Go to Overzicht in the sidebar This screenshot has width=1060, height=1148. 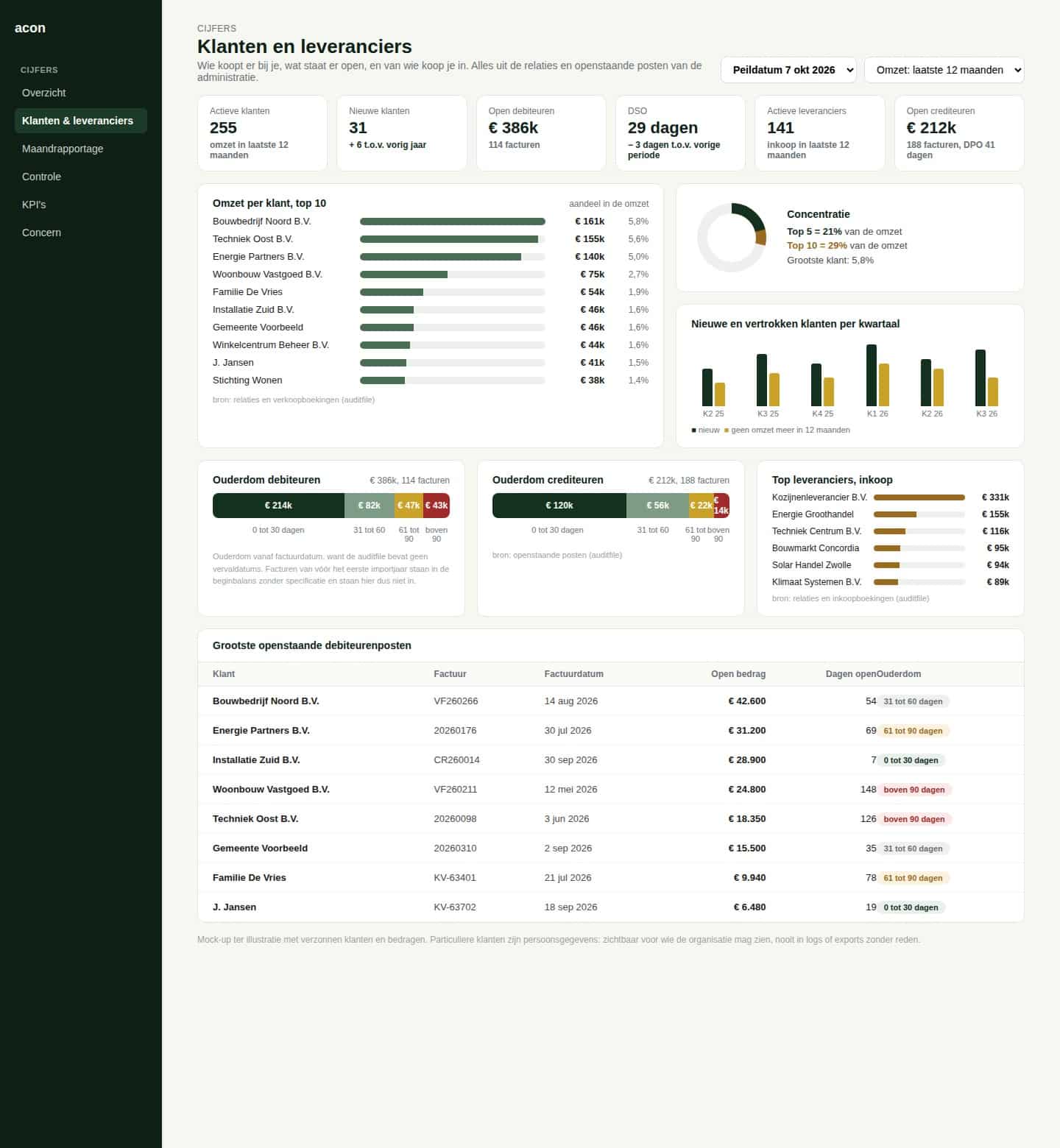(x=81, y=93)
